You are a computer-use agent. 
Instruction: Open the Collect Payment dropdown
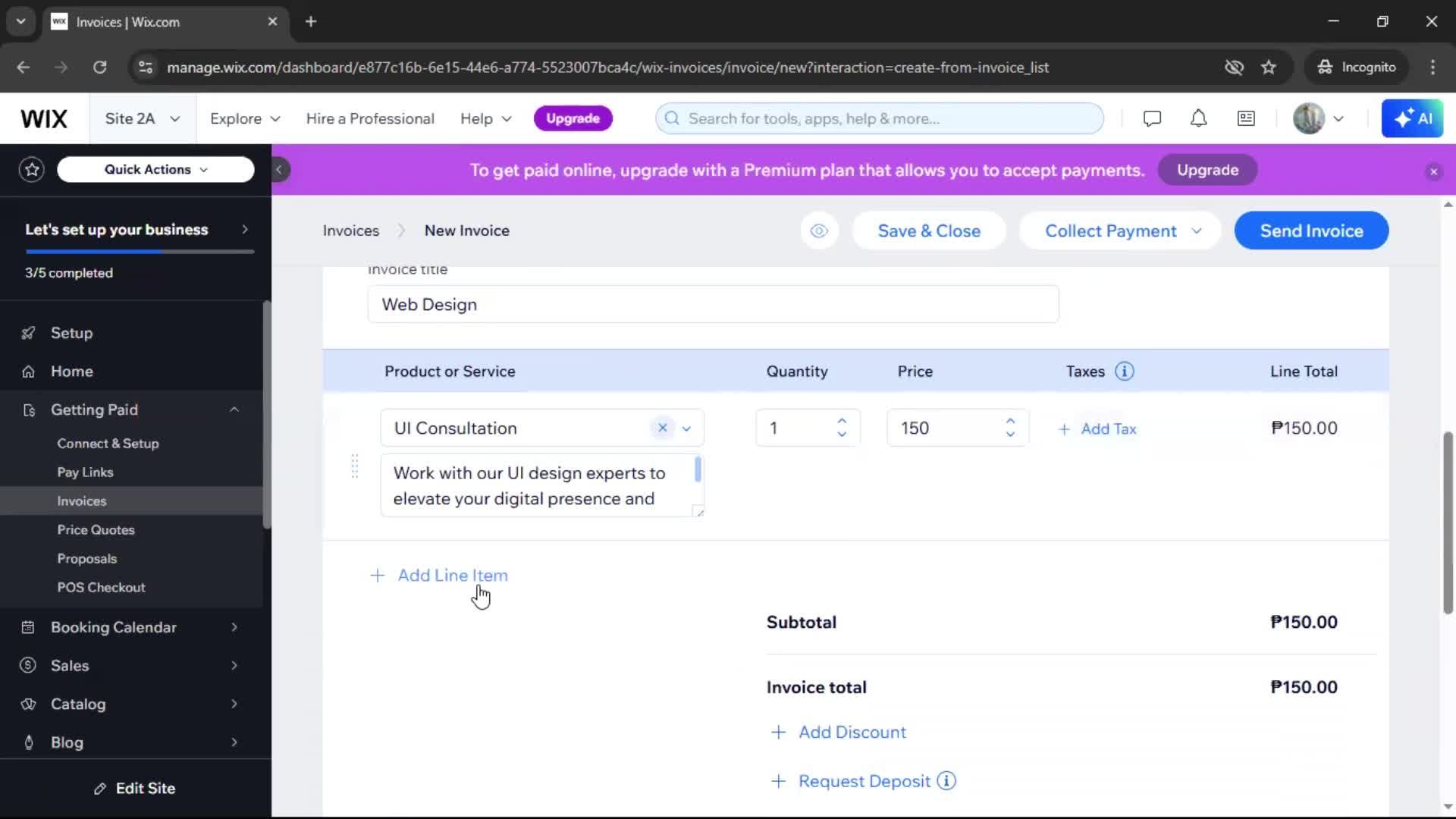(x=1120, y=231)
